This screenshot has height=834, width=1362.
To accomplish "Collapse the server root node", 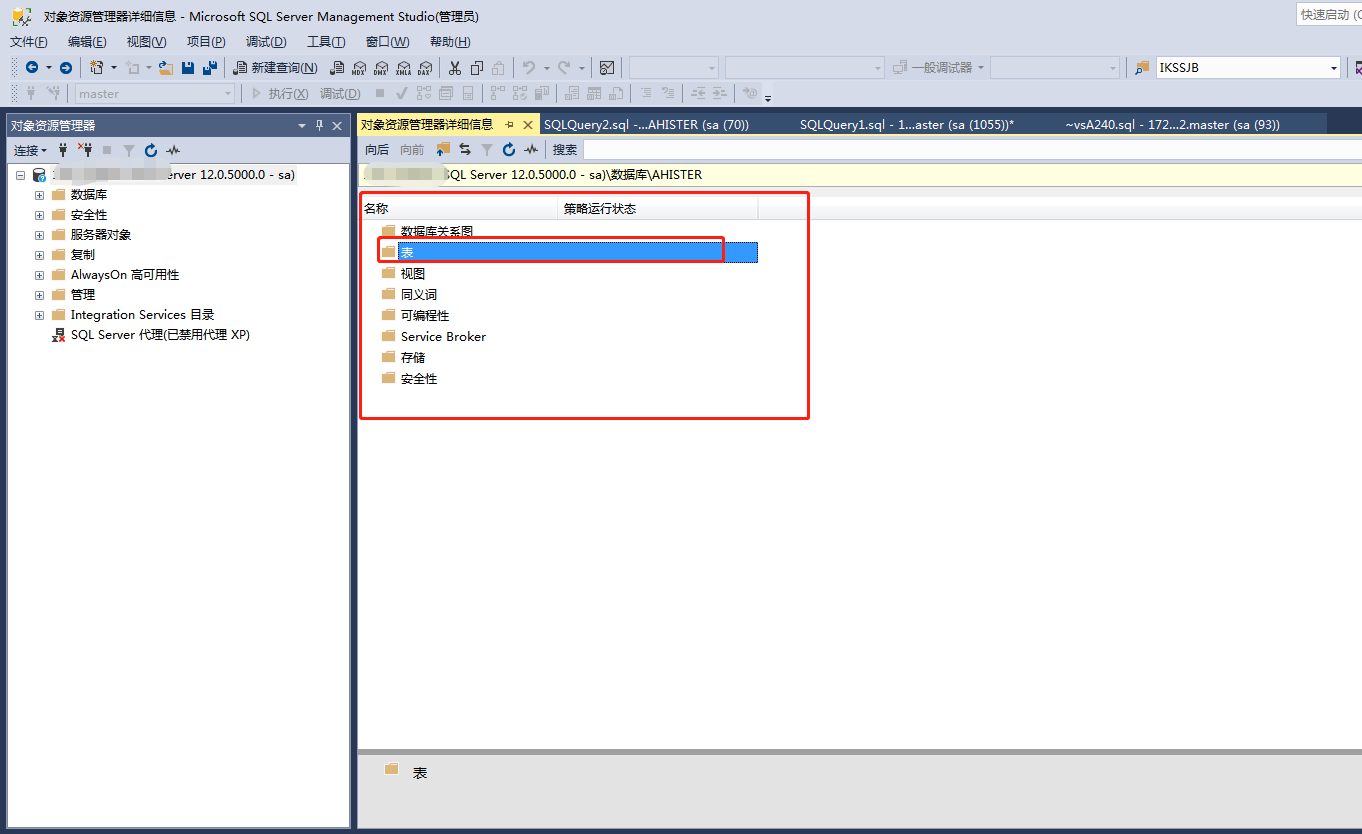I will (x=20, y=175).
